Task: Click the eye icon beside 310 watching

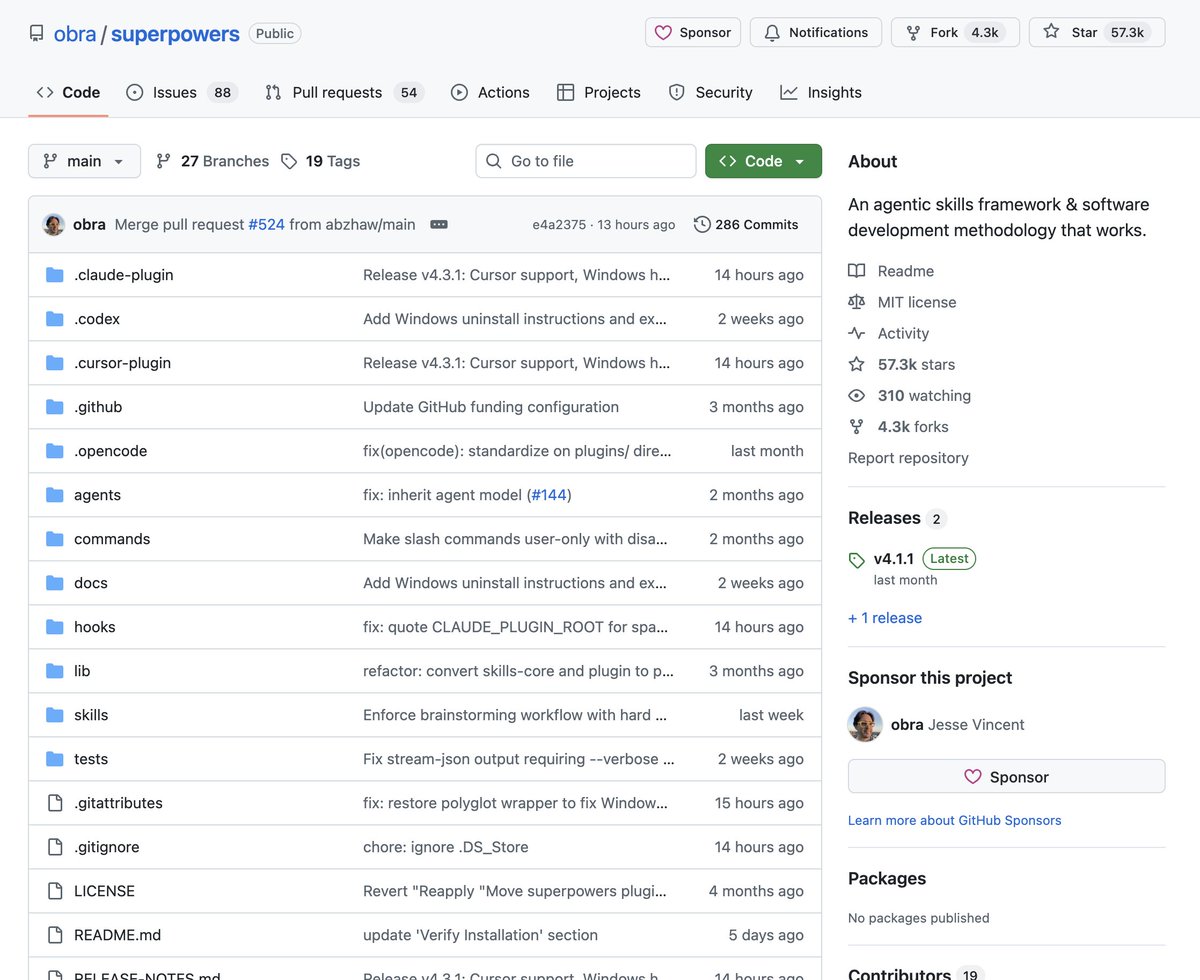Action: tap(856, 395)
